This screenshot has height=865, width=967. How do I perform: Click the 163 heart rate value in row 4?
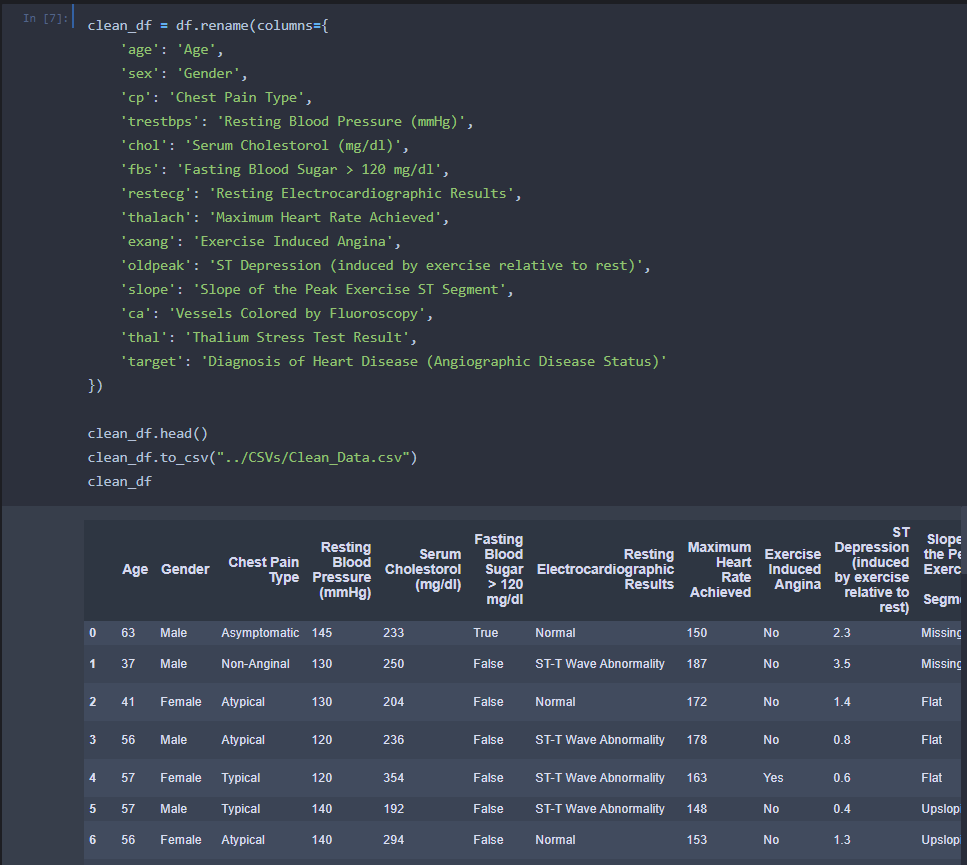[x=697, y=779]
